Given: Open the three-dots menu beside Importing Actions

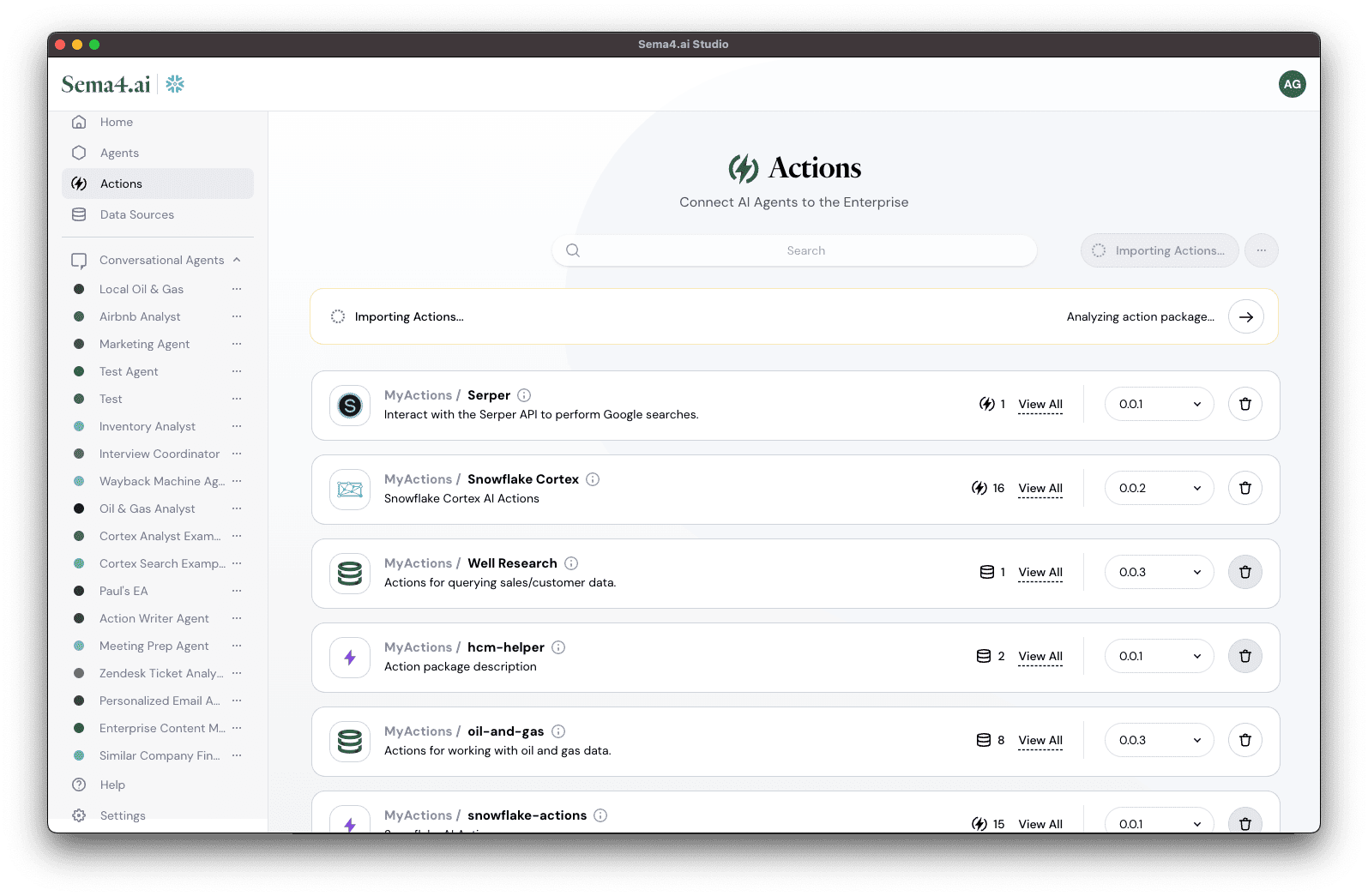Looking at the screenshot, I should (1261, 250).
